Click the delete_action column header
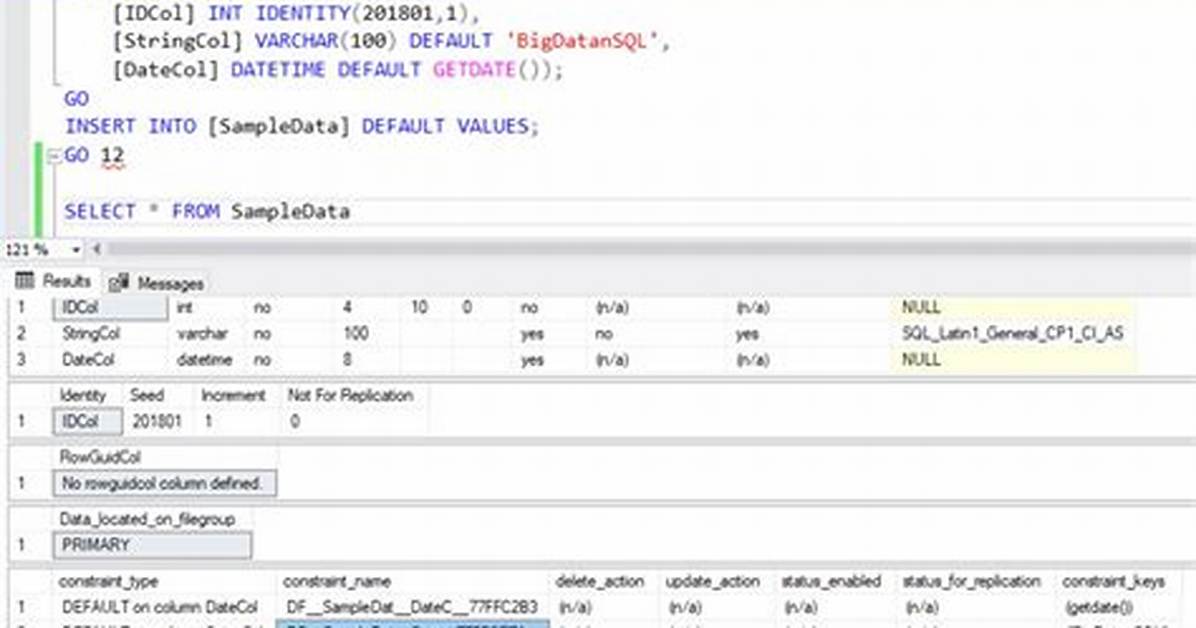 point(600,581)
